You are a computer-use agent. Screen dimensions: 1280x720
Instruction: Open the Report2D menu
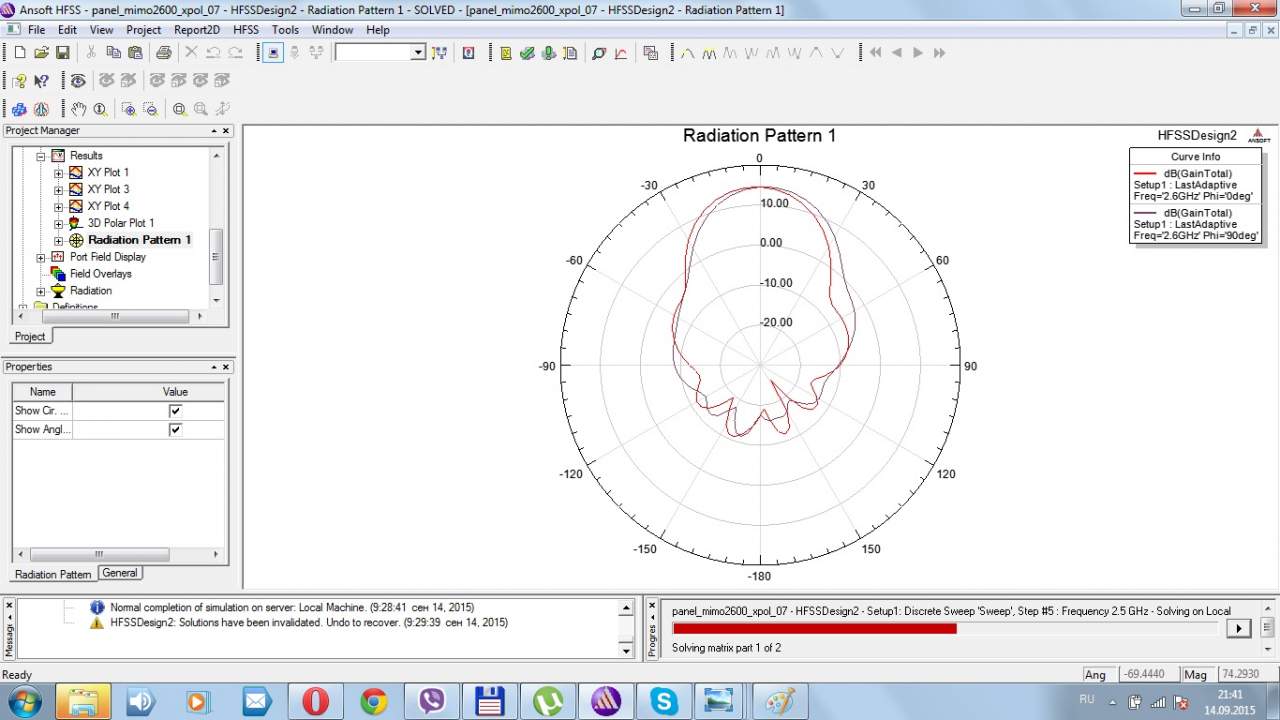[196, 30]
